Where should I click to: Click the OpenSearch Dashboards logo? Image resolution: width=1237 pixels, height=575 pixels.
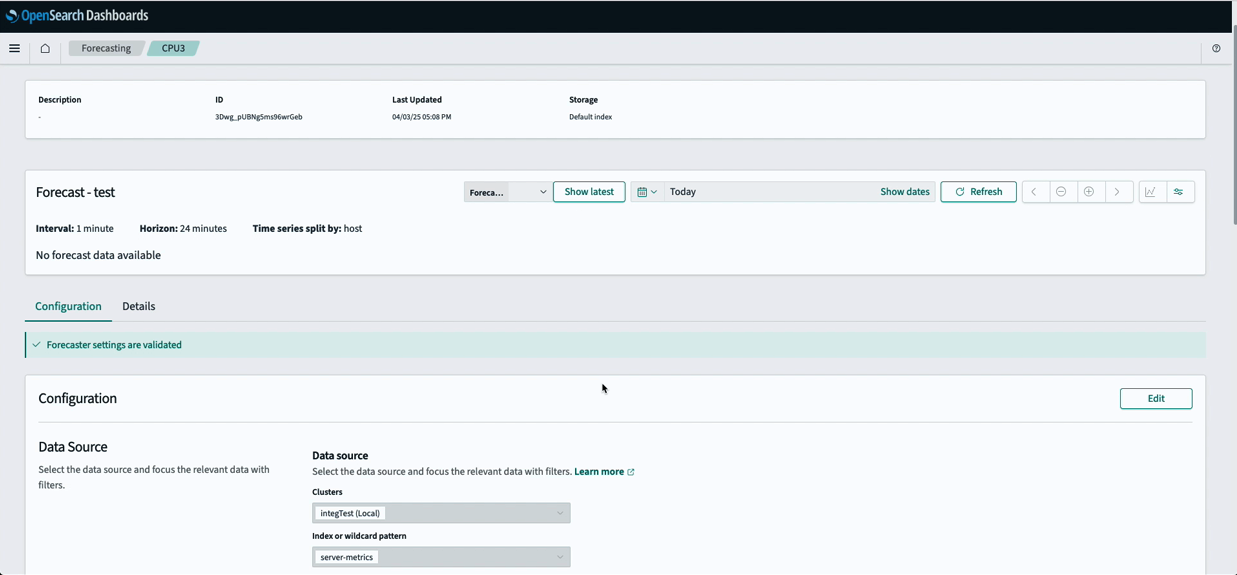(77, 16)
